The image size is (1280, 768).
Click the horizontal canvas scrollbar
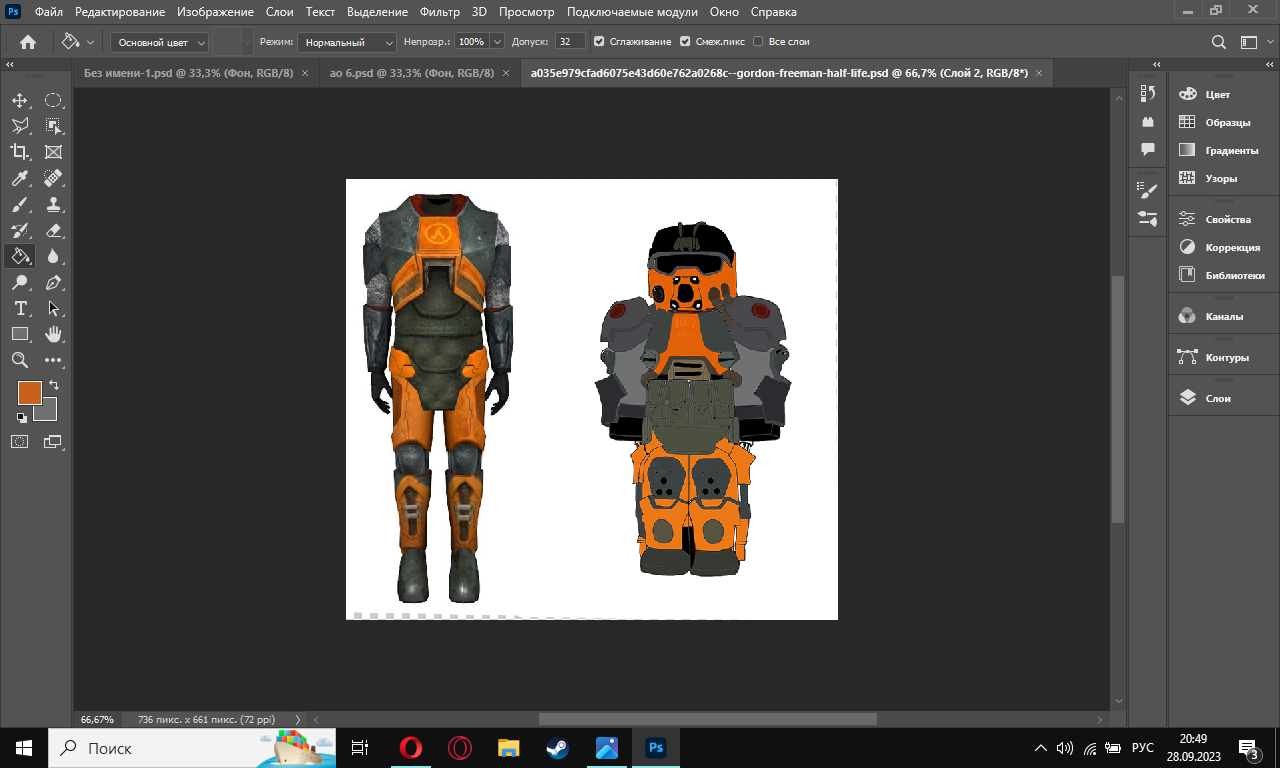coord(708,719)
